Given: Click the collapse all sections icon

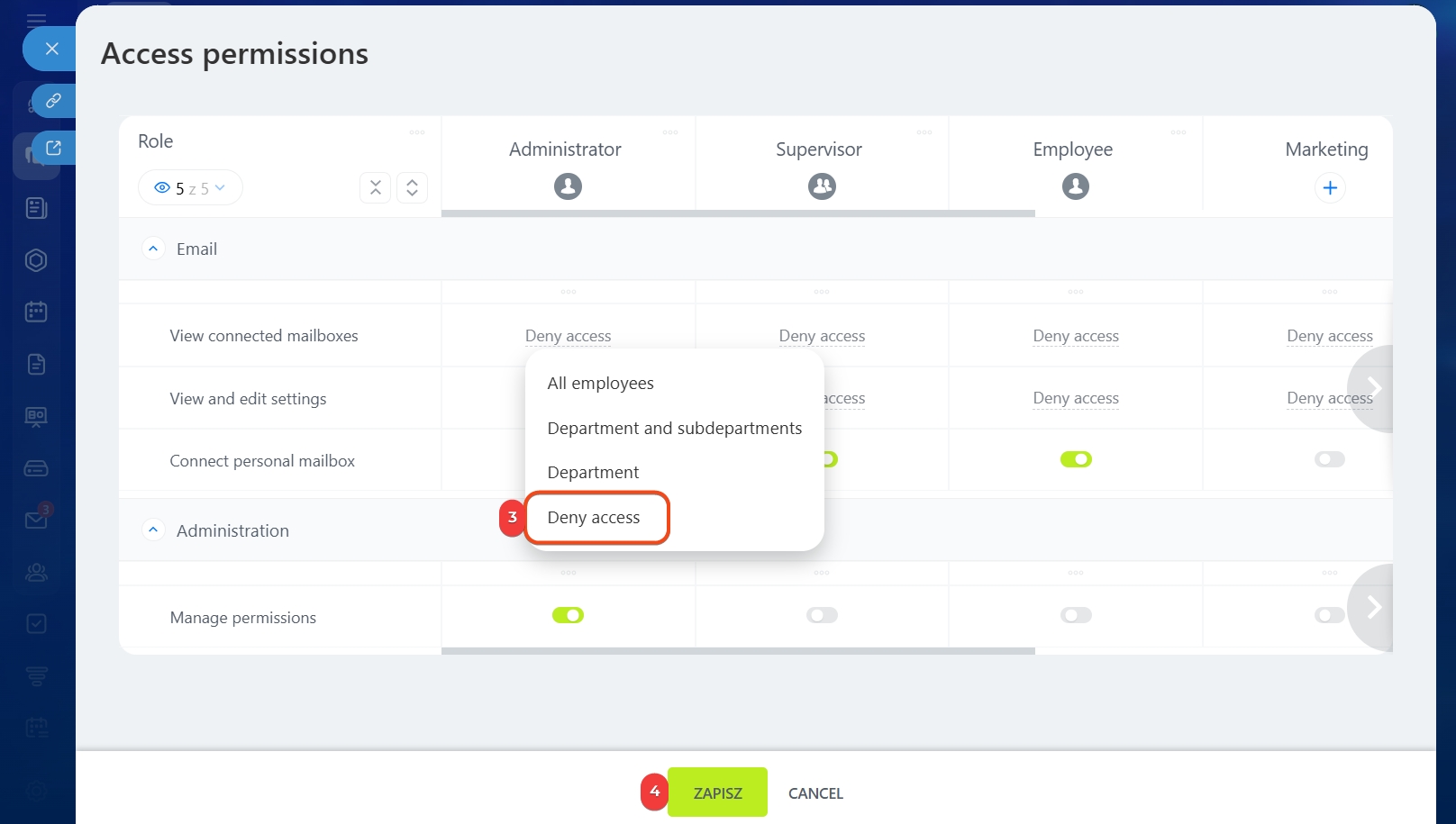Looking at the screenshot, I should pos(376,187).
